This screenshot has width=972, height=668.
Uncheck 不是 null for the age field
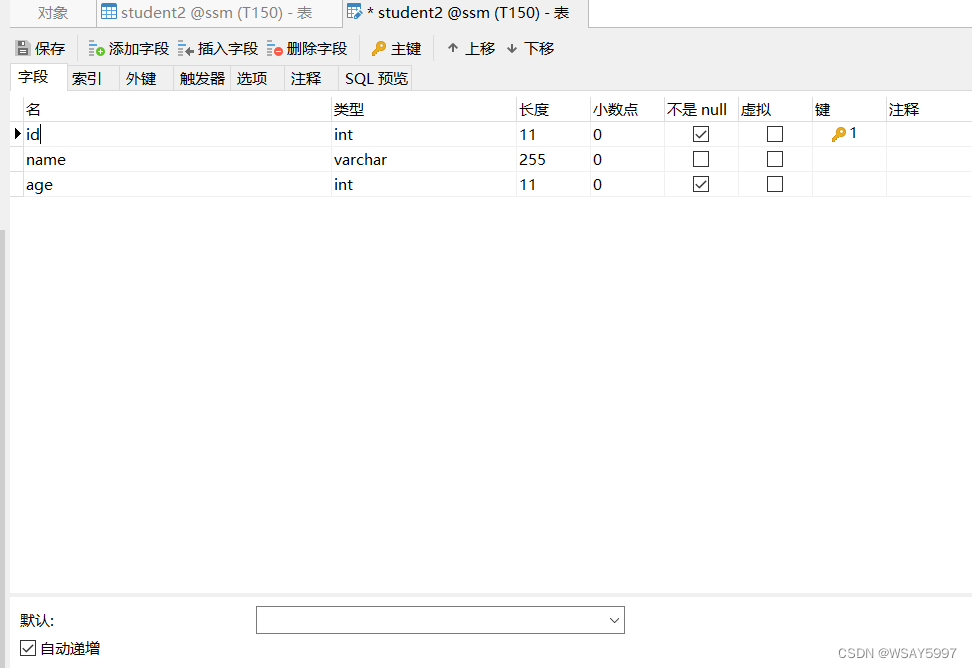click(700, 184)
